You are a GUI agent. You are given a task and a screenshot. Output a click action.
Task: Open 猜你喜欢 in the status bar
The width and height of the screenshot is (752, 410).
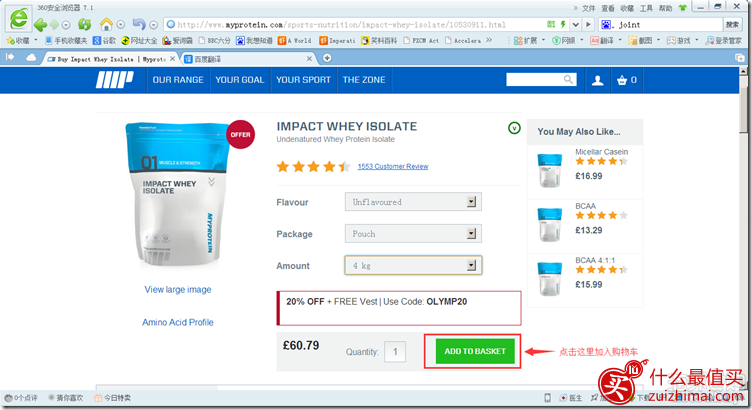pos(66,398)
